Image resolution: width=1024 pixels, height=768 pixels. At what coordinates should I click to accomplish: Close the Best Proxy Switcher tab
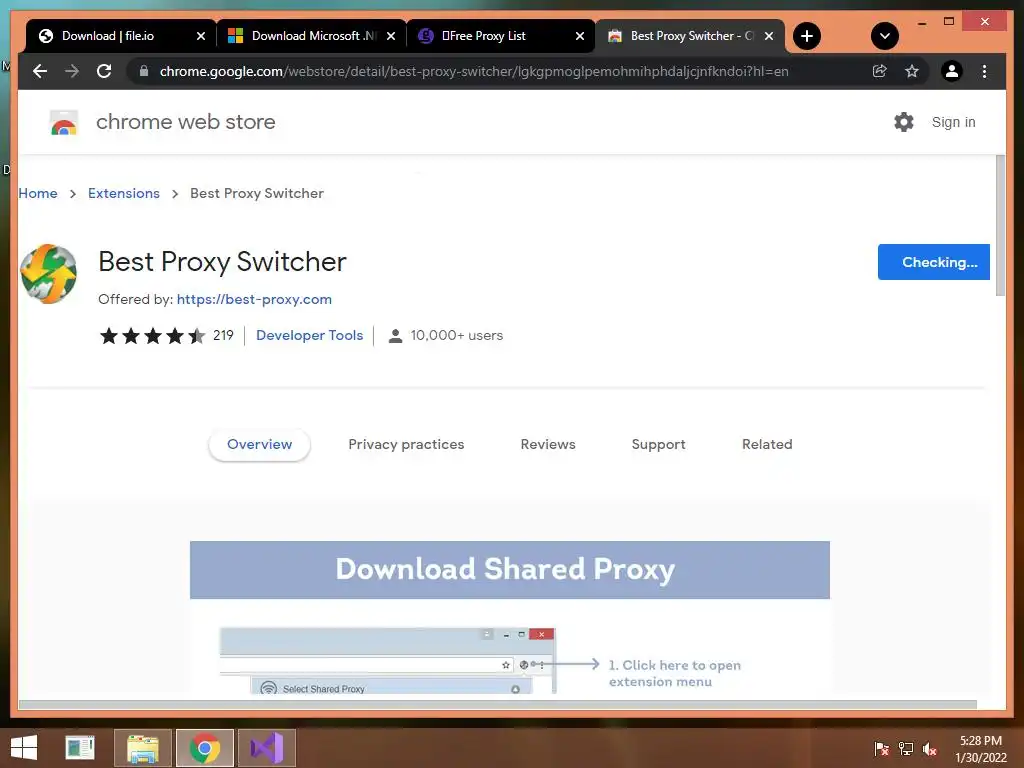pyautogui.click(x=769, y=36)
